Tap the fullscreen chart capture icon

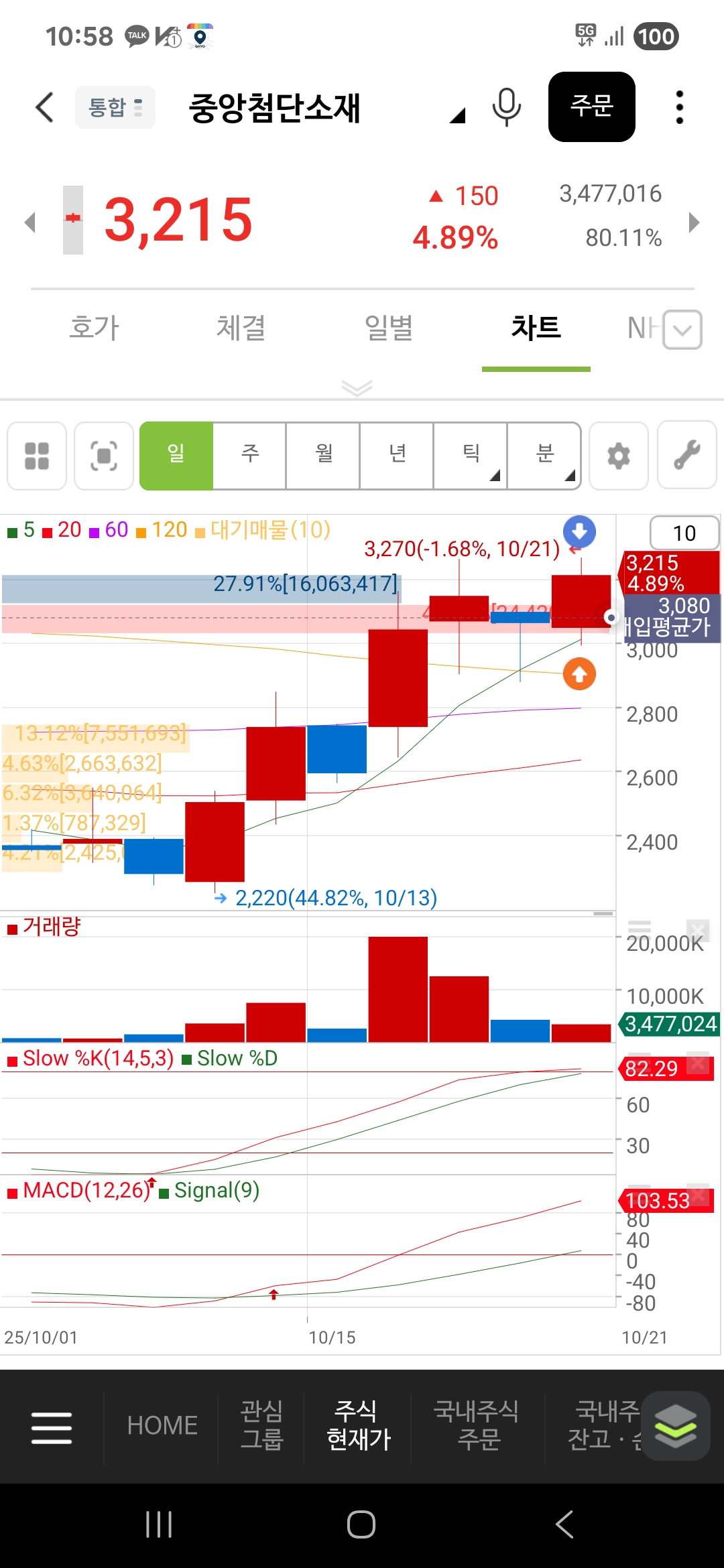(104, 456)
